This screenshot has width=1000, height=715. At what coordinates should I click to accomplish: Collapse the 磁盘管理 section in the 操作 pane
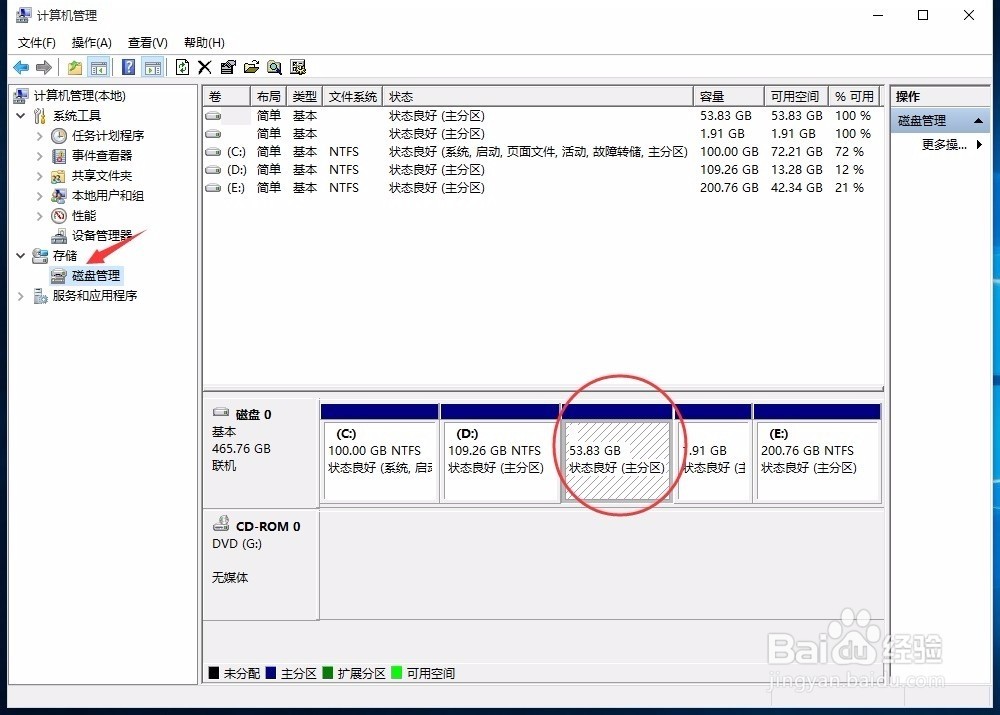(x=979, y=119)
